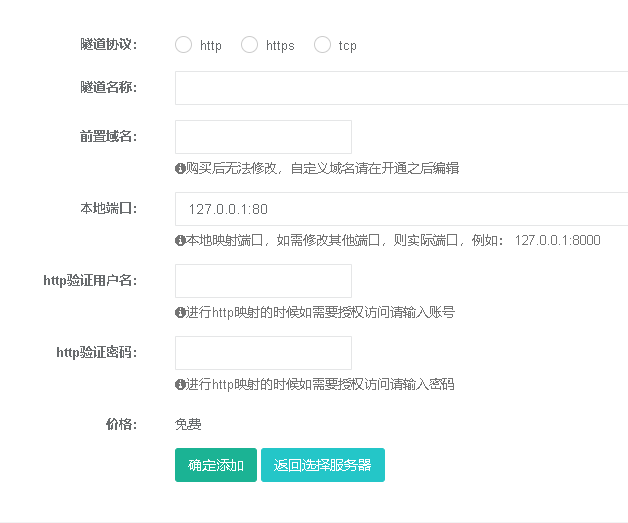Click the 确定添加 button

click(x=216, y=465)
